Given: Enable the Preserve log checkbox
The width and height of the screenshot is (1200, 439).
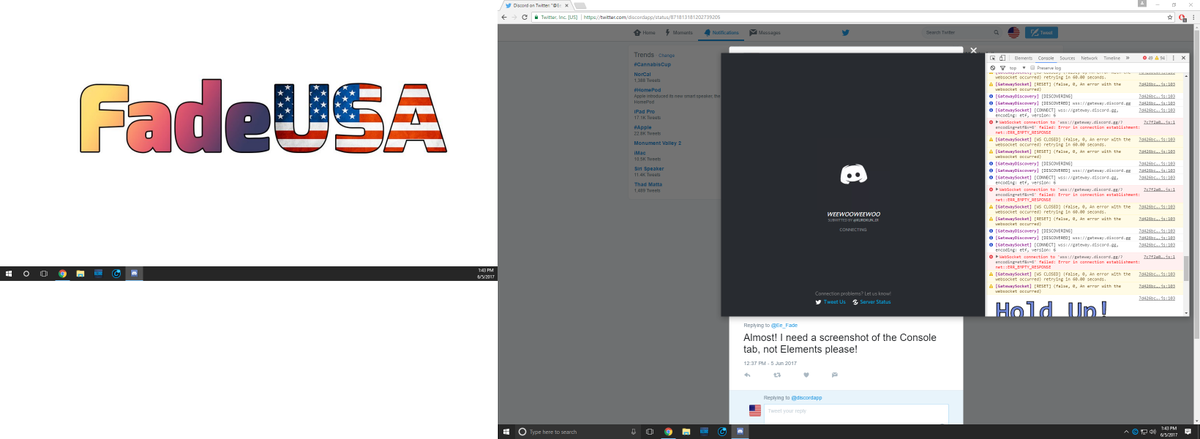Looking at the screenshot, I should point(1033,67).
